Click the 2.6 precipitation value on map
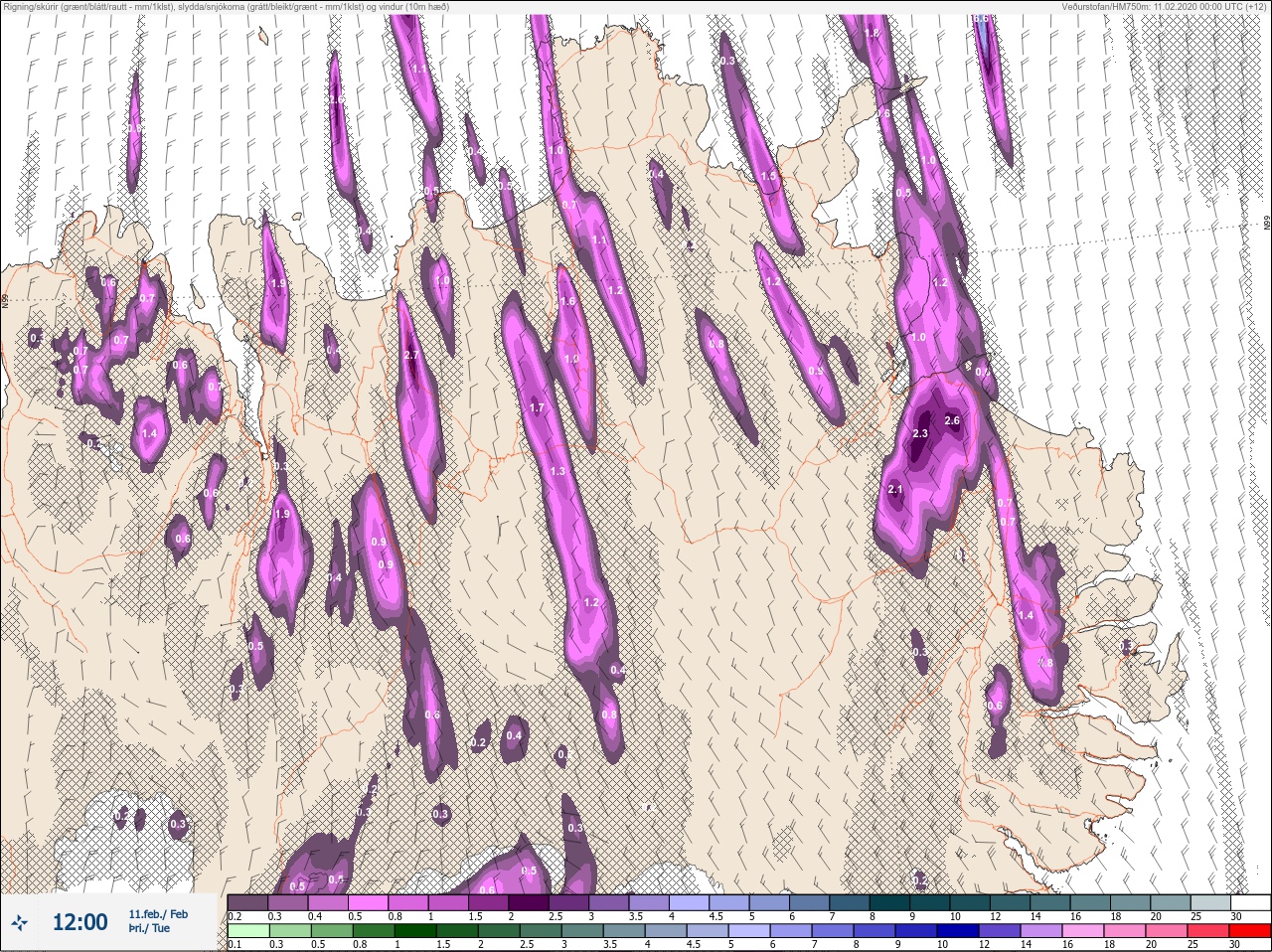Screen dimensions: 1272x952 pyautogui.click(x=952, y=420)
